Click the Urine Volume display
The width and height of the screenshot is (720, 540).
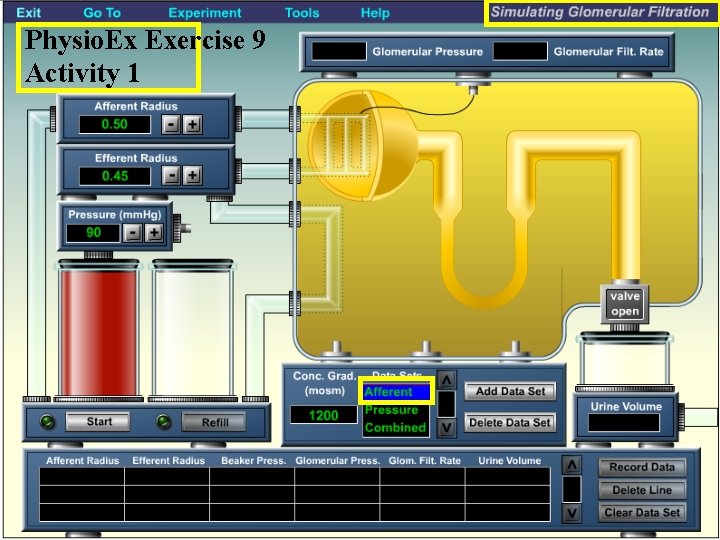pyautogui.click(x=624, y=422)
